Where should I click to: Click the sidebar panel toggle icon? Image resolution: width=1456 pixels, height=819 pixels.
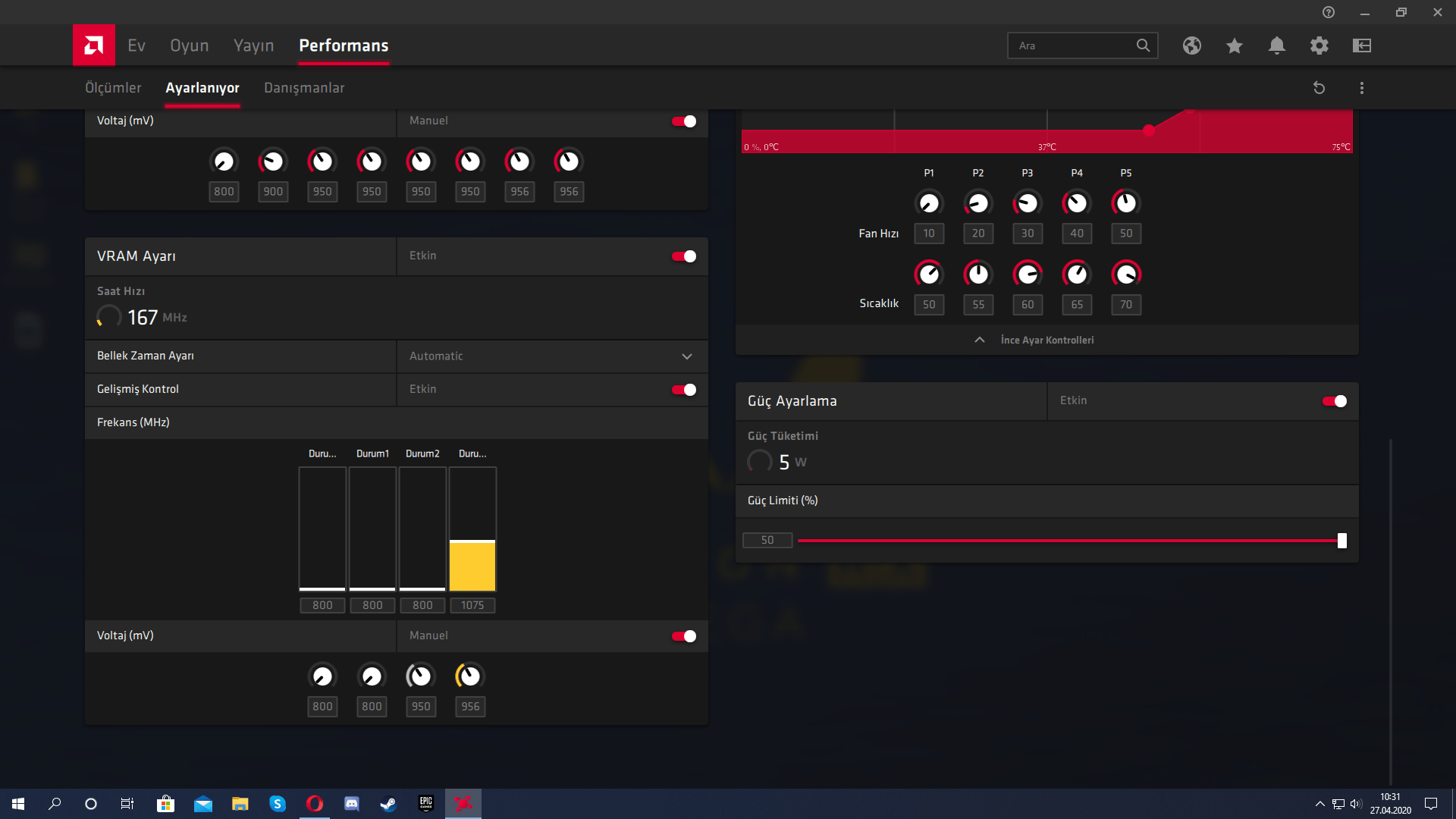(x=1361, y=45)
